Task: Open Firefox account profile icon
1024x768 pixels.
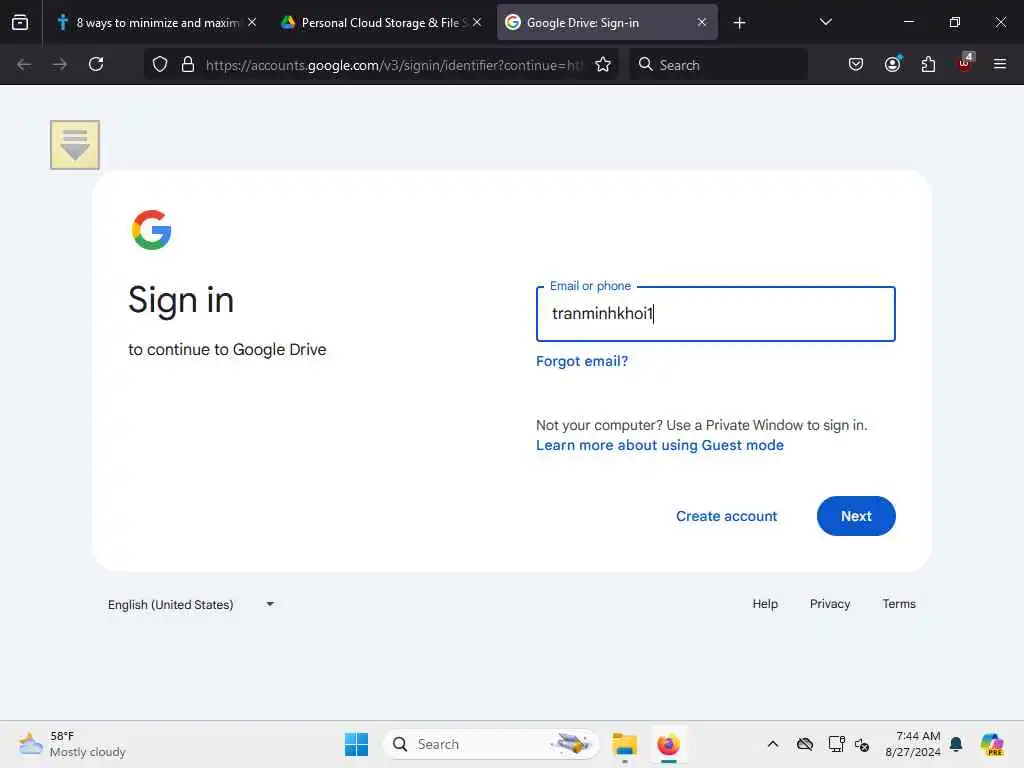Action: [892, 64]
